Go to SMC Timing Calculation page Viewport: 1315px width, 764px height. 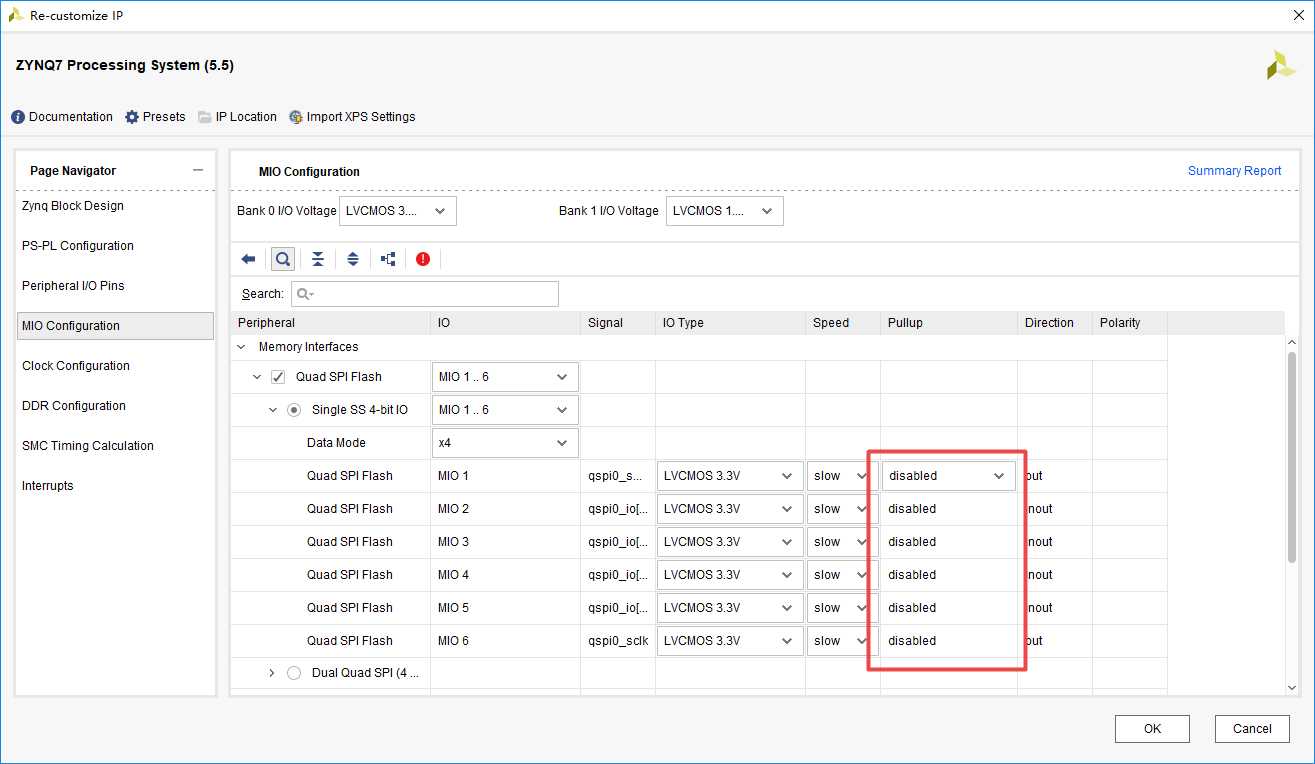(88, 446)
